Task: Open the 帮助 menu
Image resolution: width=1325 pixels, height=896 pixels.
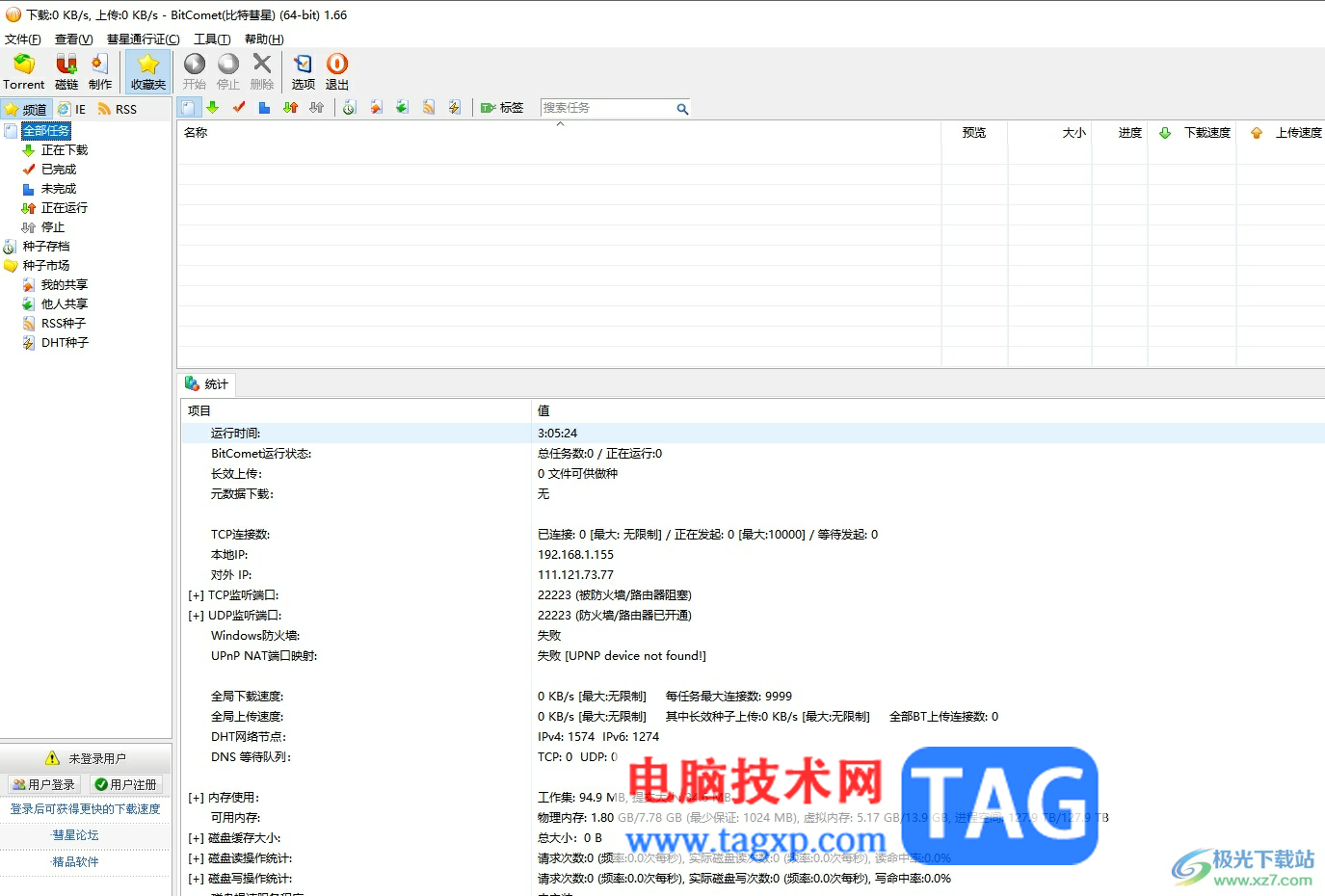Action: pyautogui.click(x=264, y=40)
